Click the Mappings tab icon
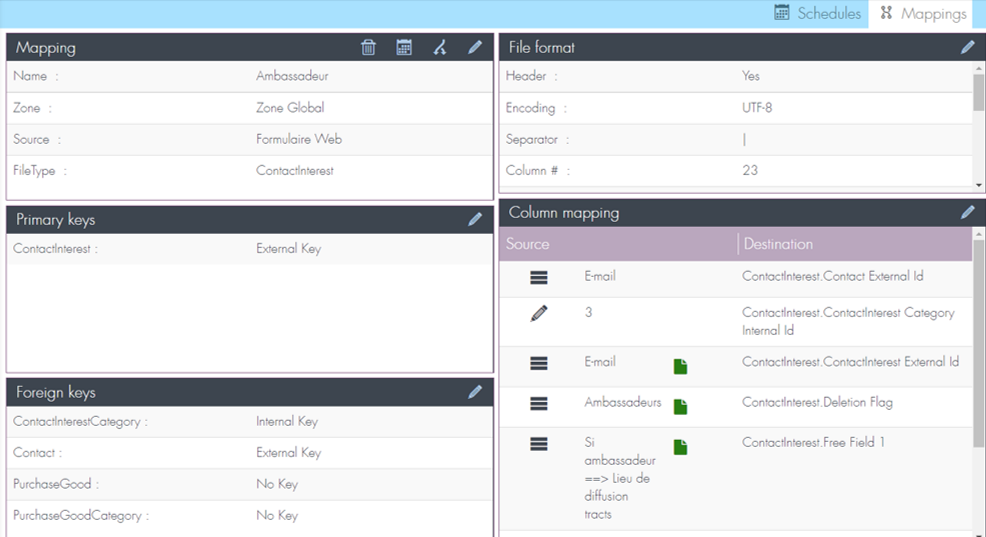The height and width of the screenshot is (537, 986). tap(886, 13)
